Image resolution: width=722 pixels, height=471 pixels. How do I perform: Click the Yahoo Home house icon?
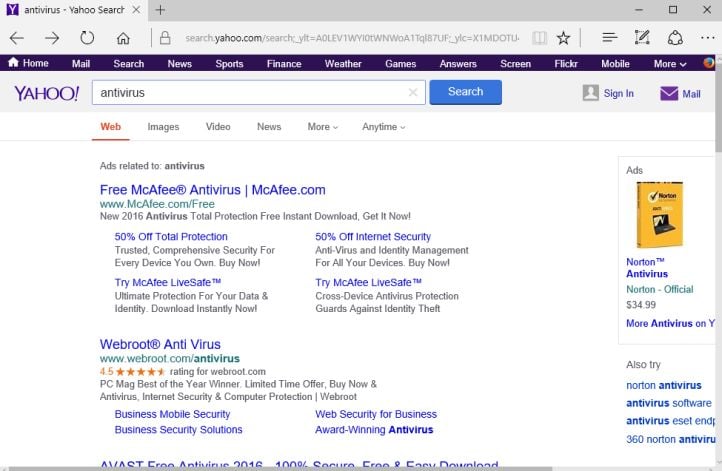click(x=13, y=63)
